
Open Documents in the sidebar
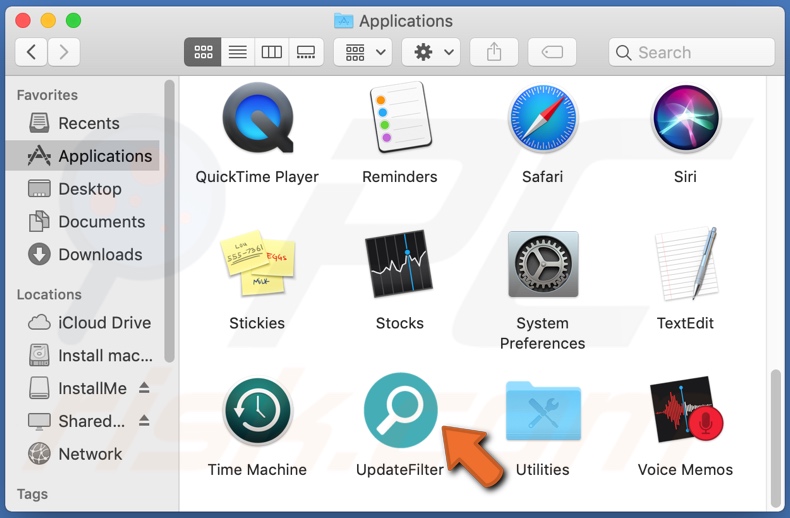point(83,222)
